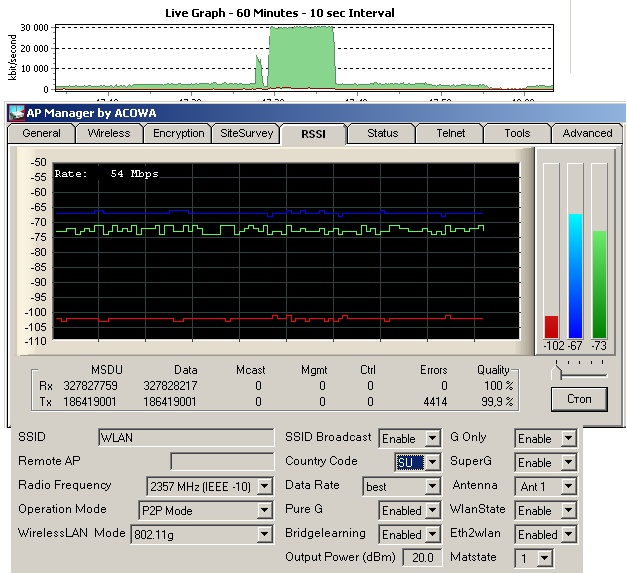Switch to the General tab

pos(41,133)
